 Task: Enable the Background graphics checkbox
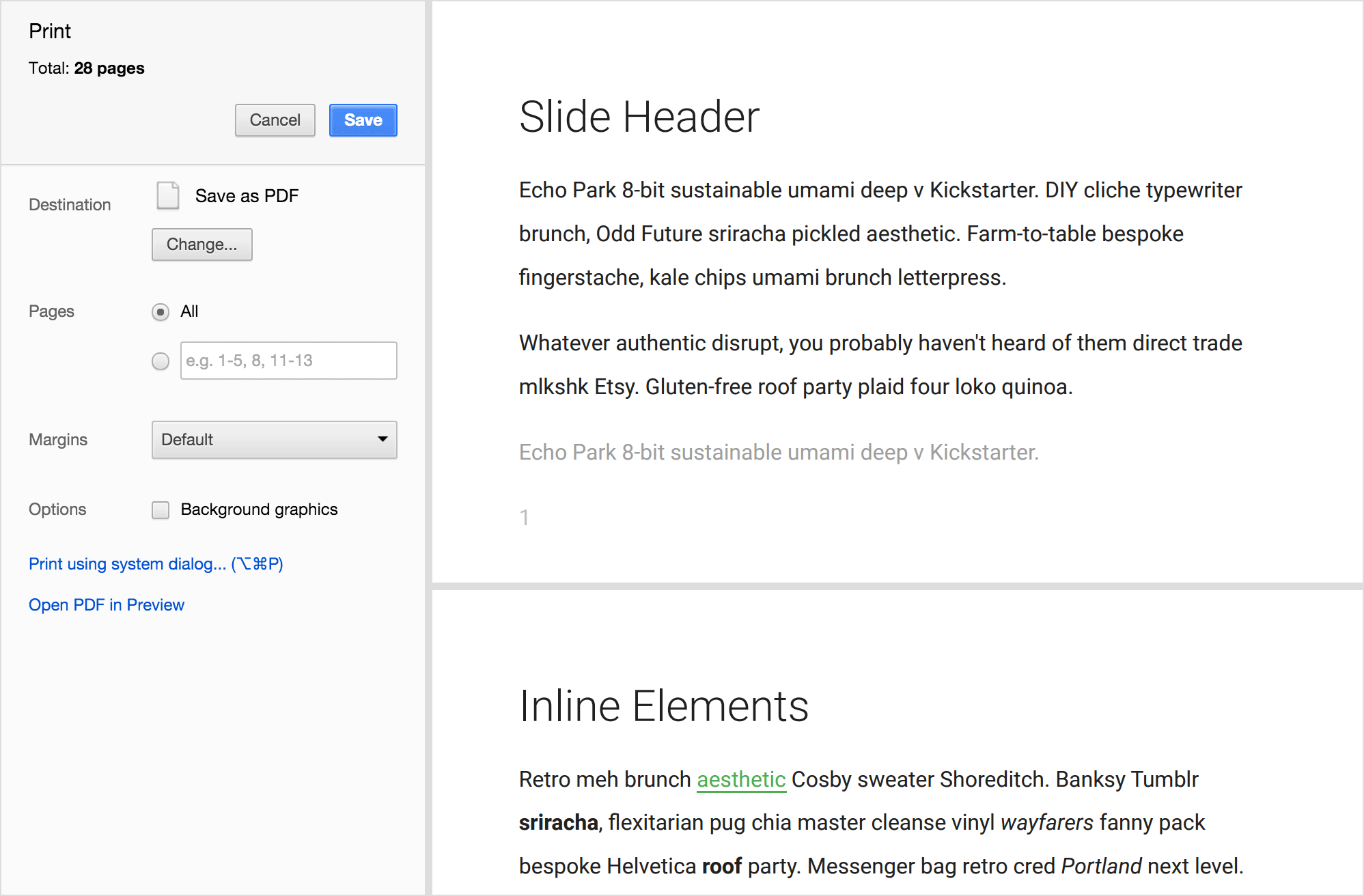click(x=161, y=510)
